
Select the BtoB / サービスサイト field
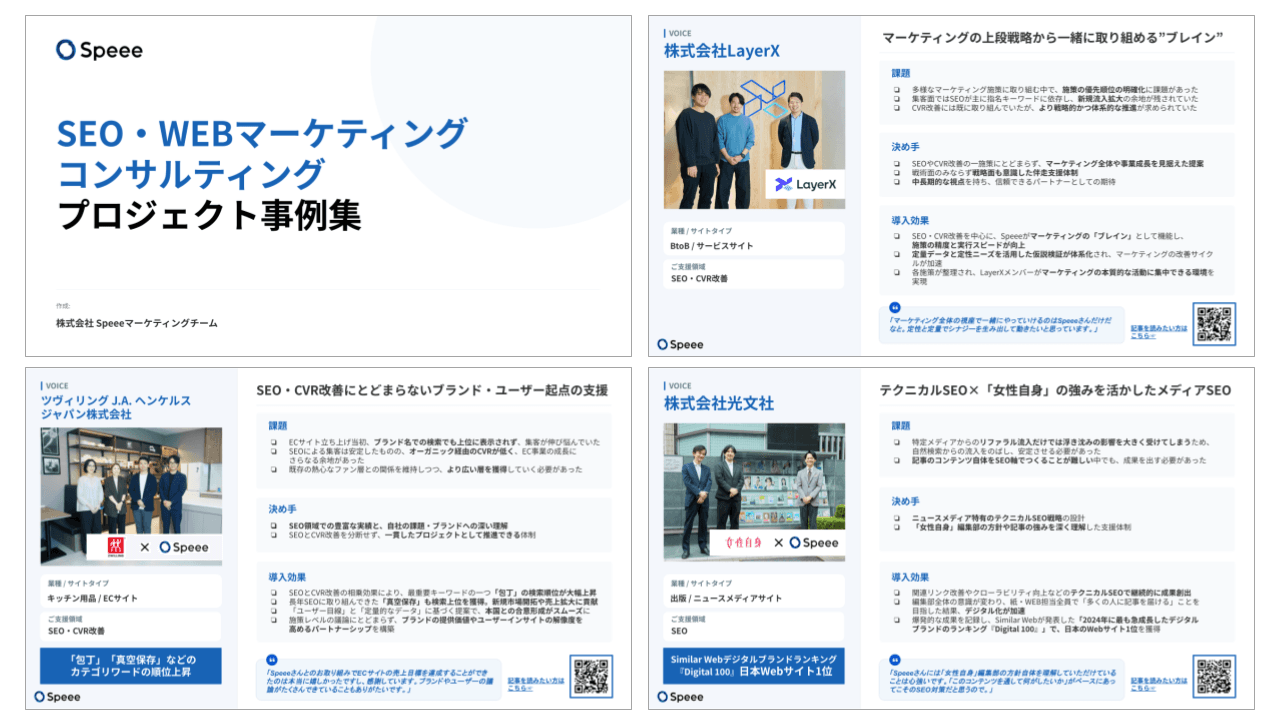[x=754, y=239]
